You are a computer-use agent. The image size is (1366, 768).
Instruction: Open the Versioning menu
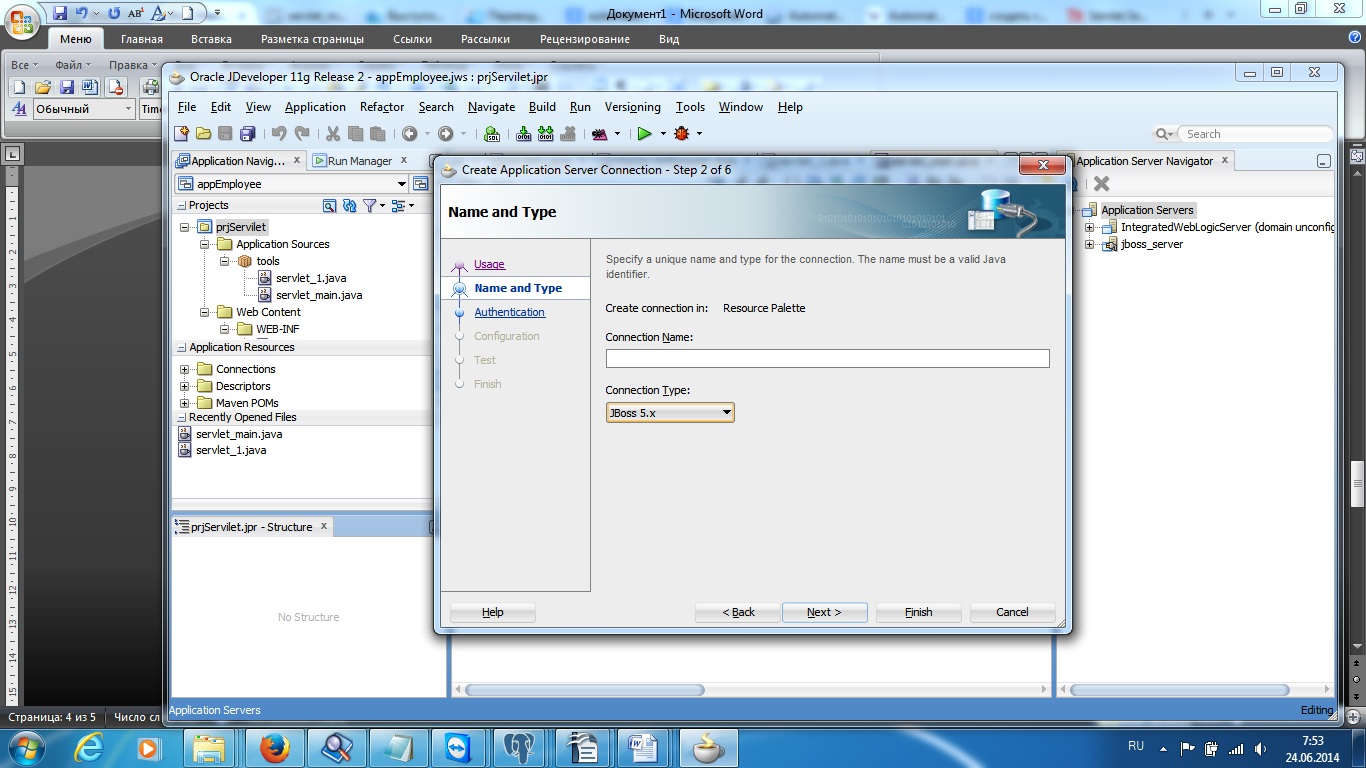[632, 107]
